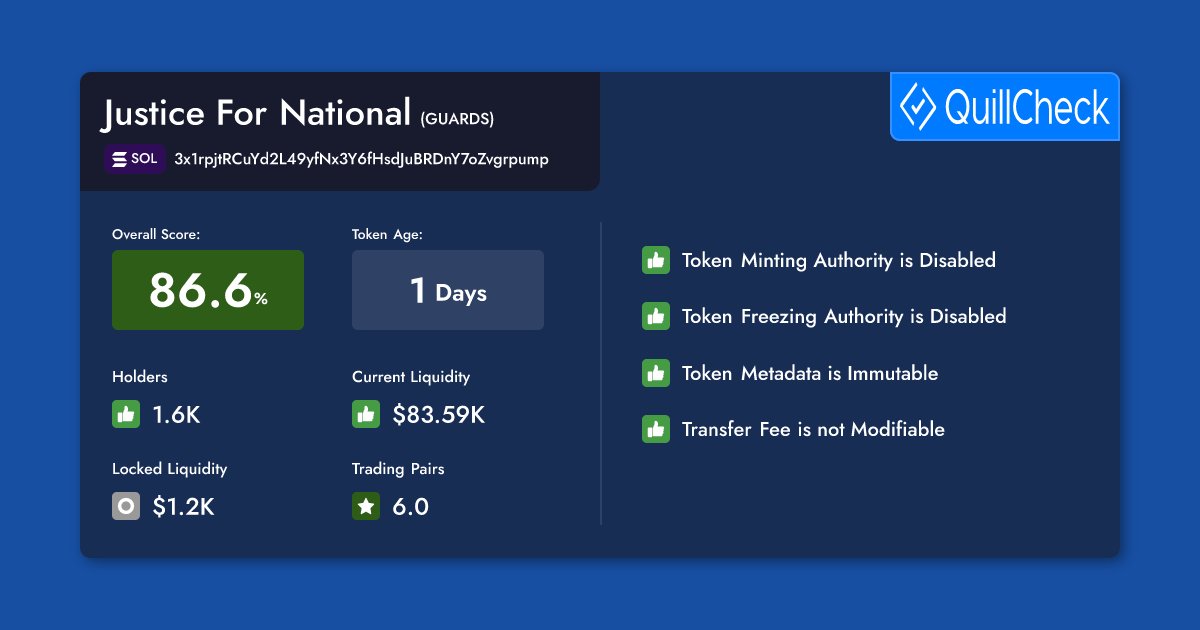Screen dimensions: 1200x630
Task: Open the lock icon beside Locked Liquidity
Action: [x=125, y=506]
